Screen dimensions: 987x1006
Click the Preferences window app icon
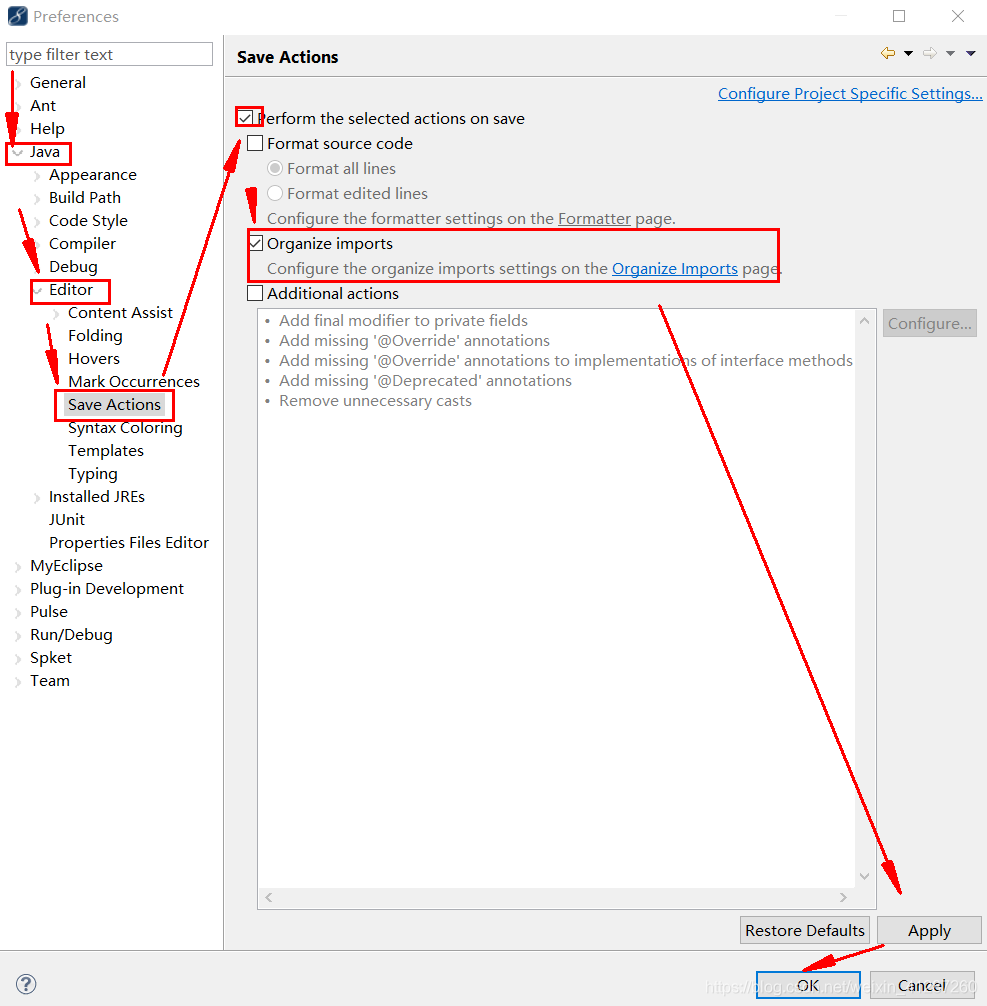pyautogui.click(x=17, y=16)
